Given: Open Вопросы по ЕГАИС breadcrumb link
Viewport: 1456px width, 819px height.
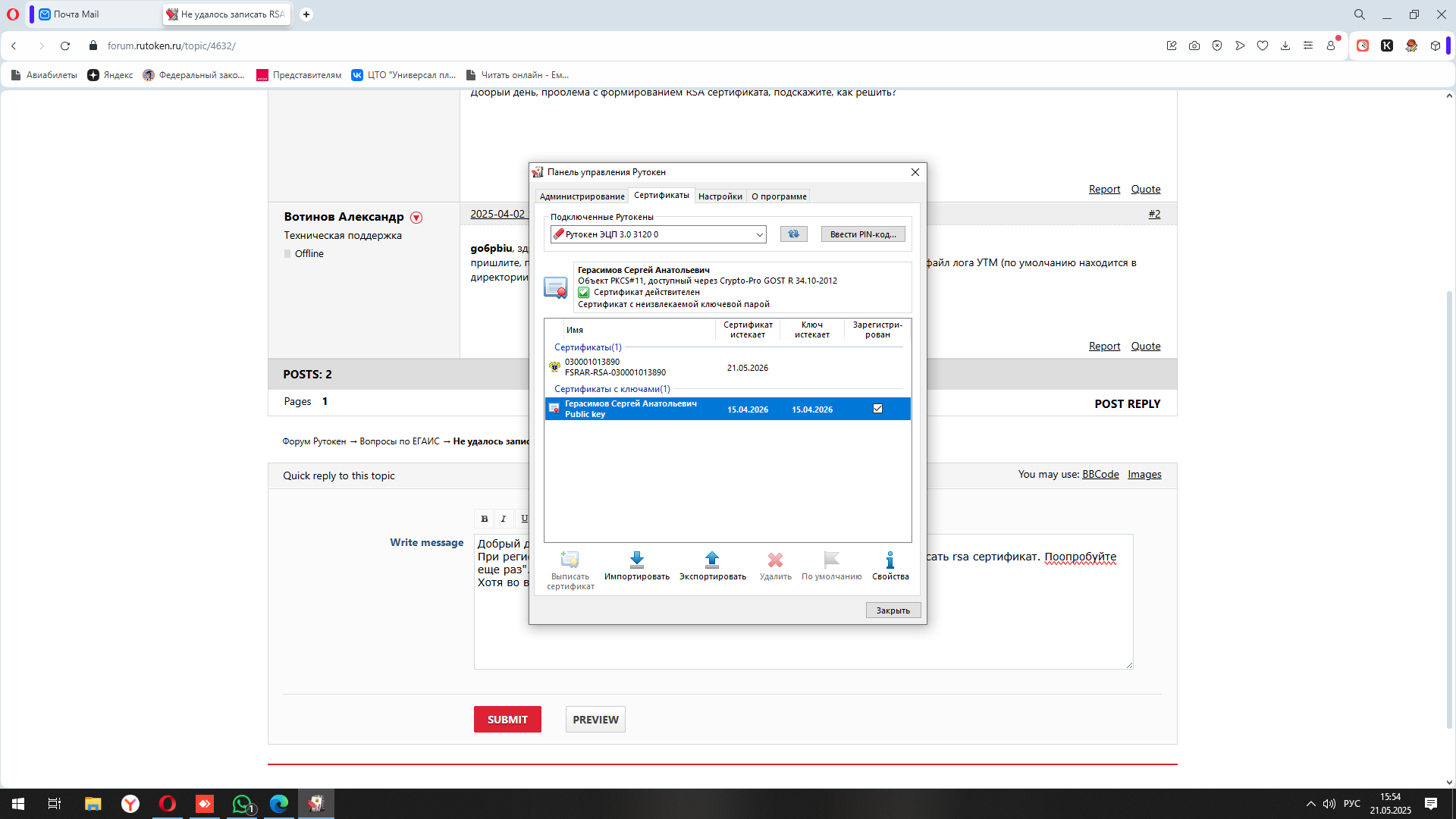Looking at the screenshot, I should (x=400, y=441).
